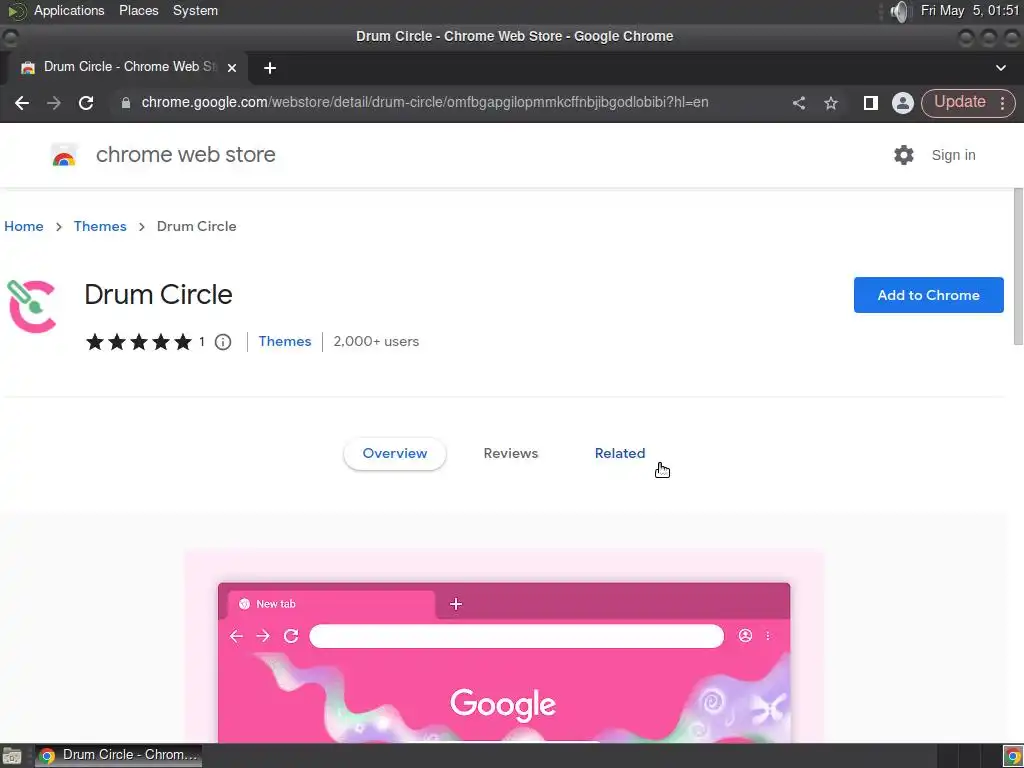Click the page vertical scrollbar
This screenshot has width=1024, height=768.
(x=1018, y=267)
